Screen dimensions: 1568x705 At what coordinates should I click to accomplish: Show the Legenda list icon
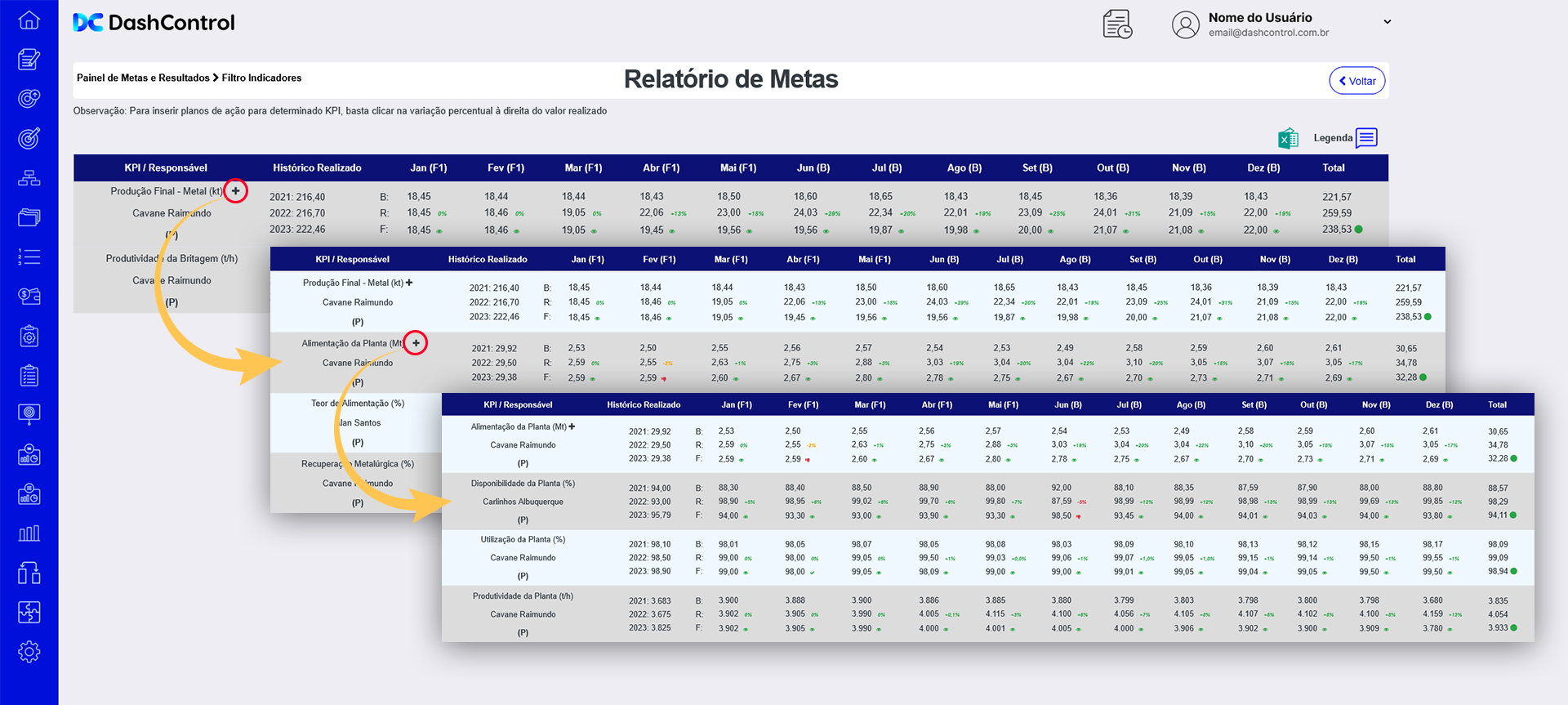[x=1366, y=137]
